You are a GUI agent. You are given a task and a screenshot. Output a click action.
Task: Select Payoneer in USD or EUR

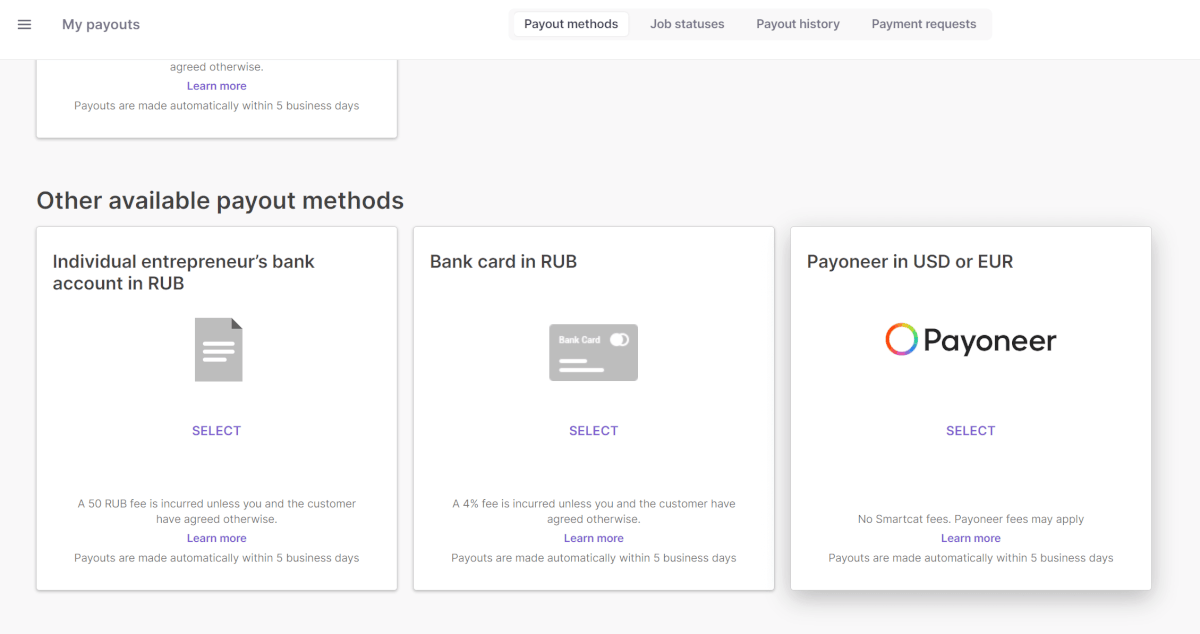[x=970, y=431]
